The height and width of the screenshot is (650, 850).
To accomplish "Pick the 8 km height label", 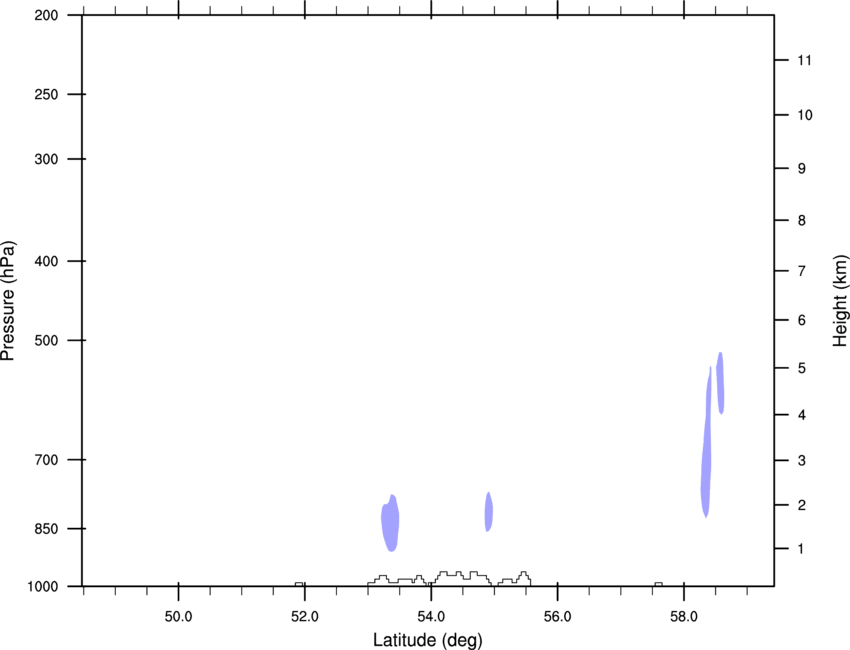I will (x=802, y=221).
